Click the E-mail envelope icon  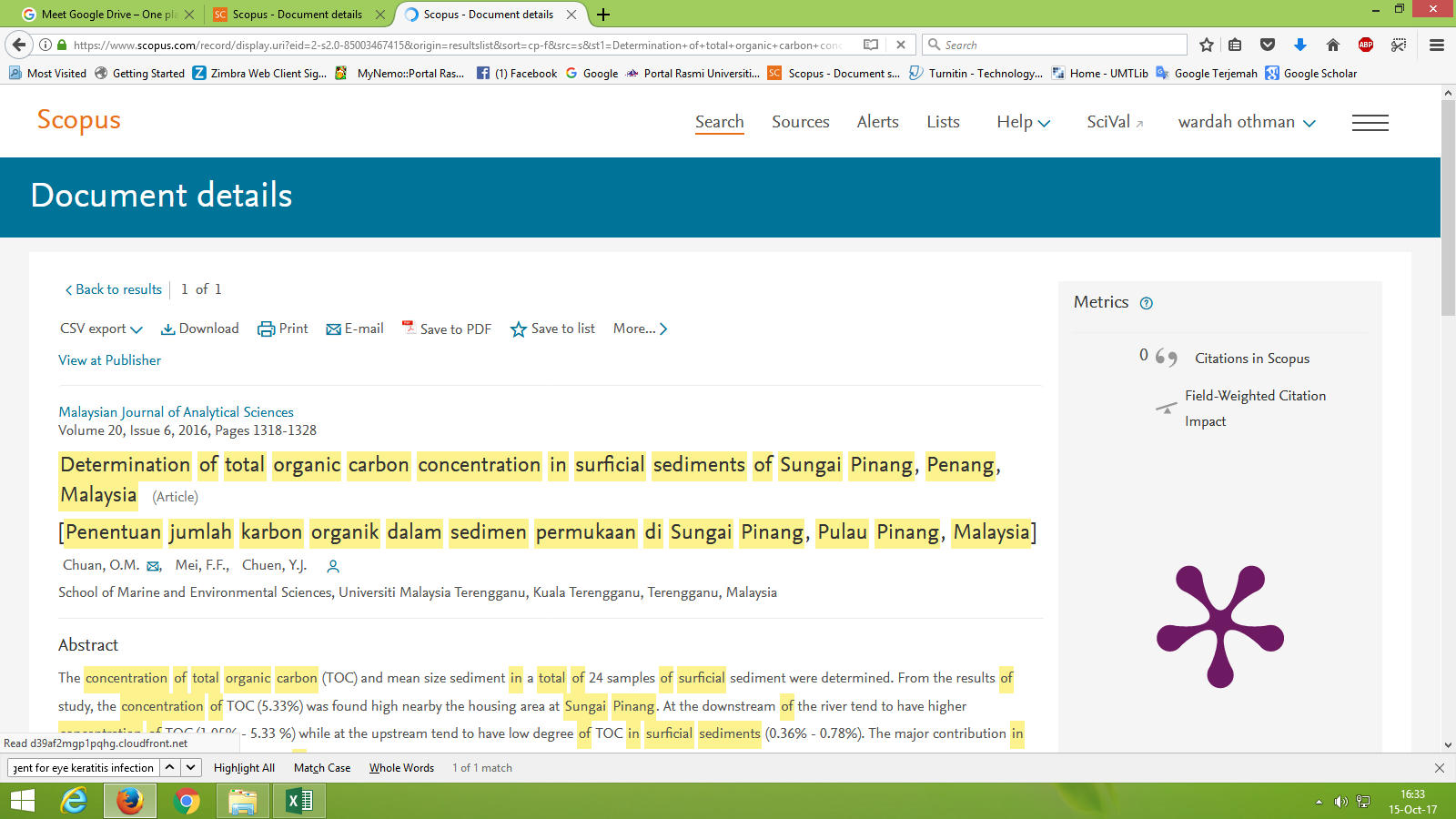pos(333,329)
